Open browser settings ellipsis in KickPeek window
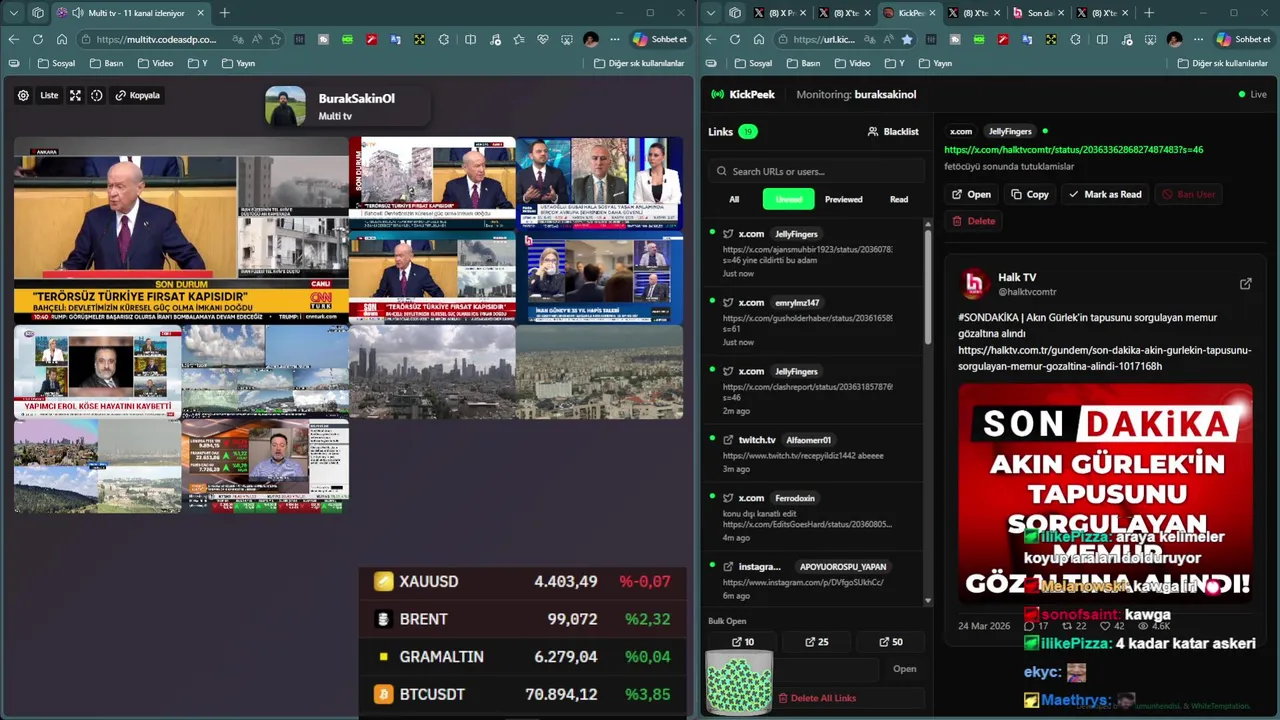Screen dimensions: 1280x720 click(1199, 39)
